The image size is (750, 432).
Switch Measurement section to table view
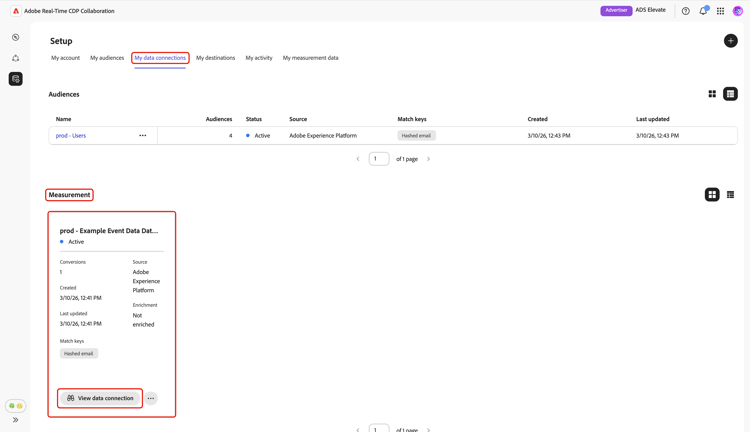(x=730, y=195)
